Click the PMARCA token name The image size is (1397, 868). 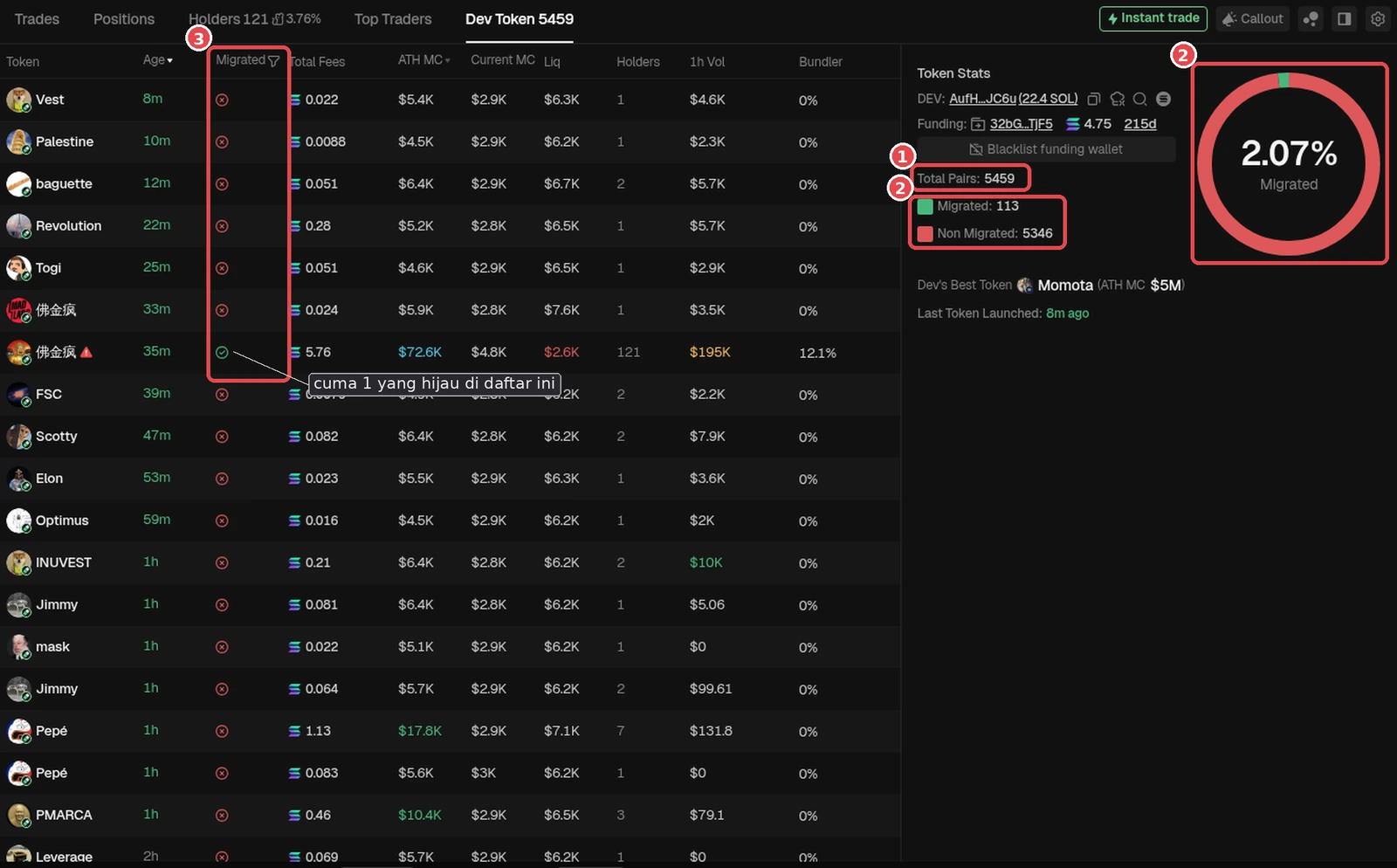tap(64, 816)
